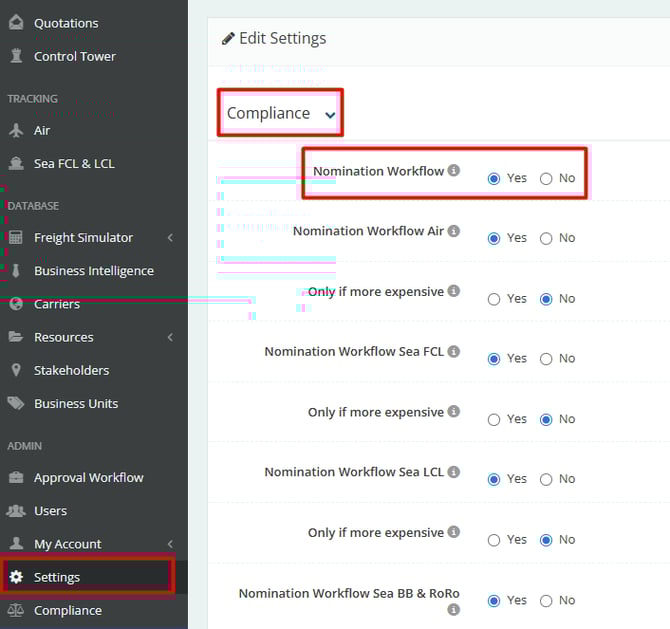Viewport: 670px width, 629px height.
Task: Select Yes for first Only if more expensive
Action: tap(494, 299)
